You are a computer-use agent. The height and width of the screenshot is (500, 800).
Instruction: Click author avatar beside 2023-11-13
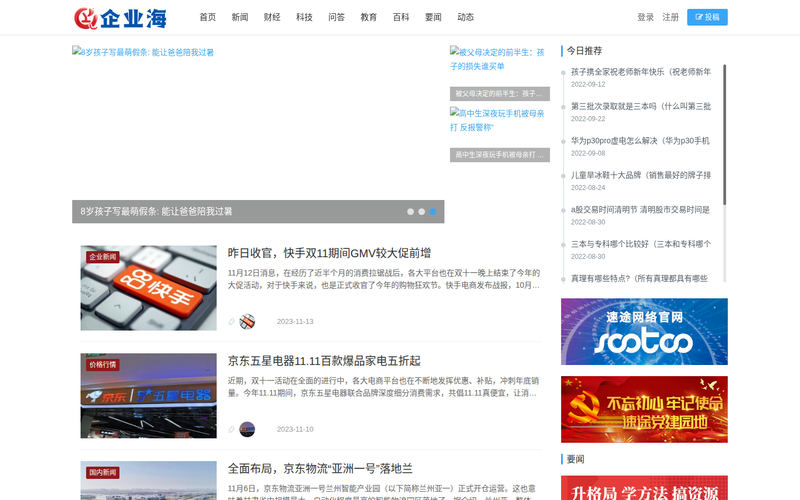coord(247,321)
